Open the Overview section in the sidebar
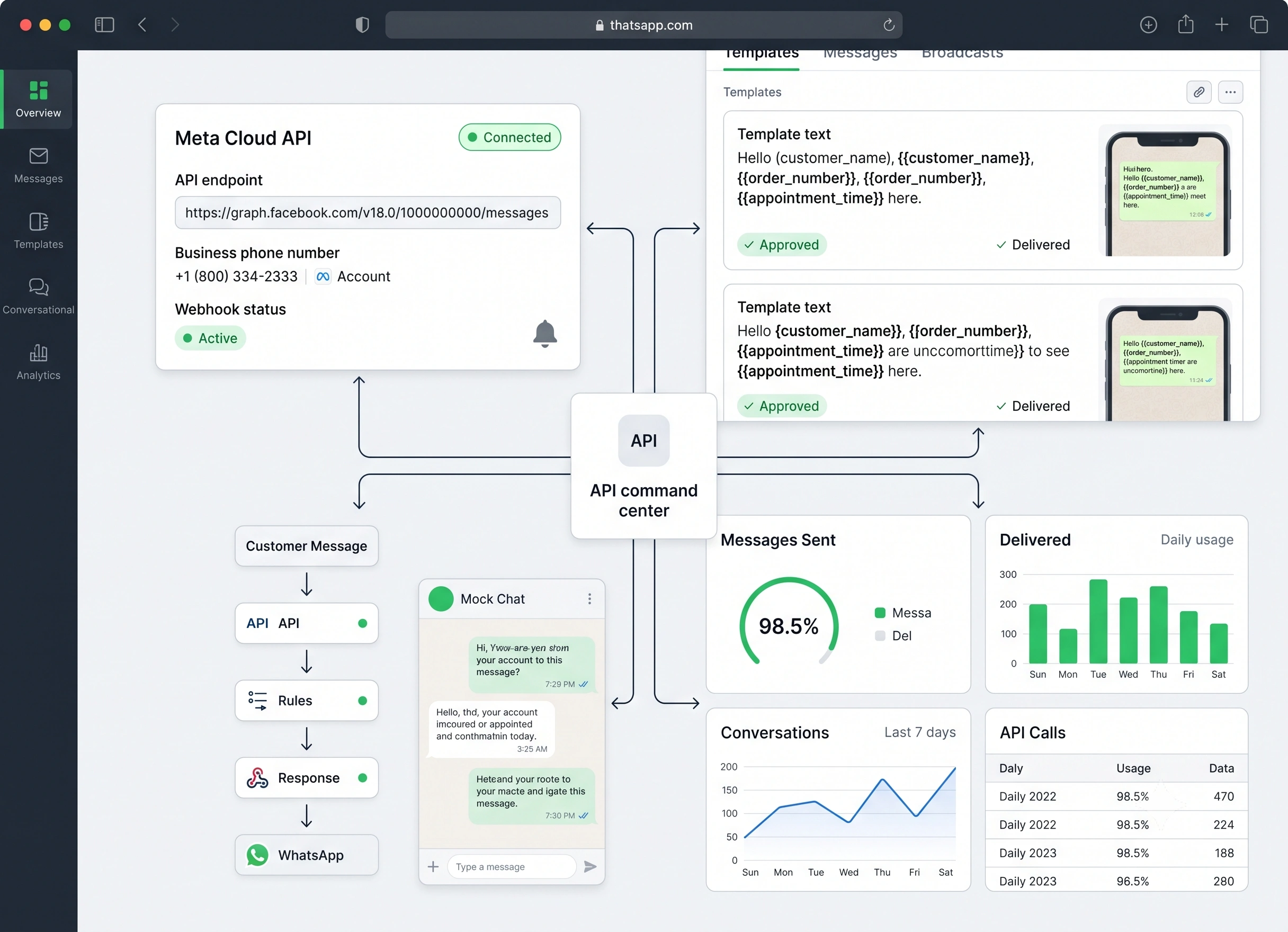 click(x=38, y=100)
